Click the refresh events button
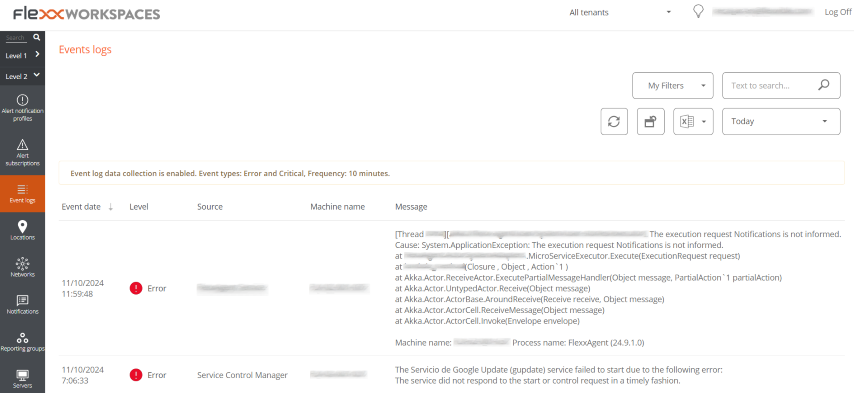The width and height of the screenshot is (854, 393). click(x=614, y=121)
